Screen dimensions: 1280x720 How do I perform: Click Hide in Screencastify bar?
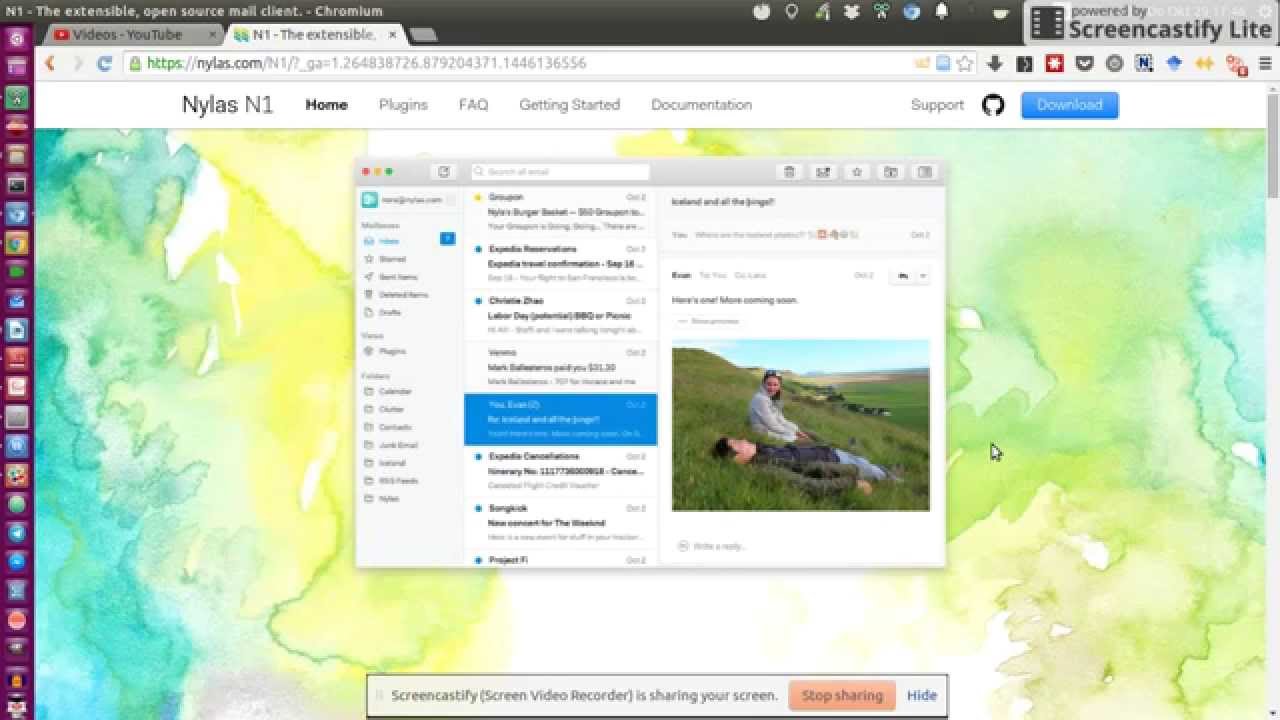(922, 695)
